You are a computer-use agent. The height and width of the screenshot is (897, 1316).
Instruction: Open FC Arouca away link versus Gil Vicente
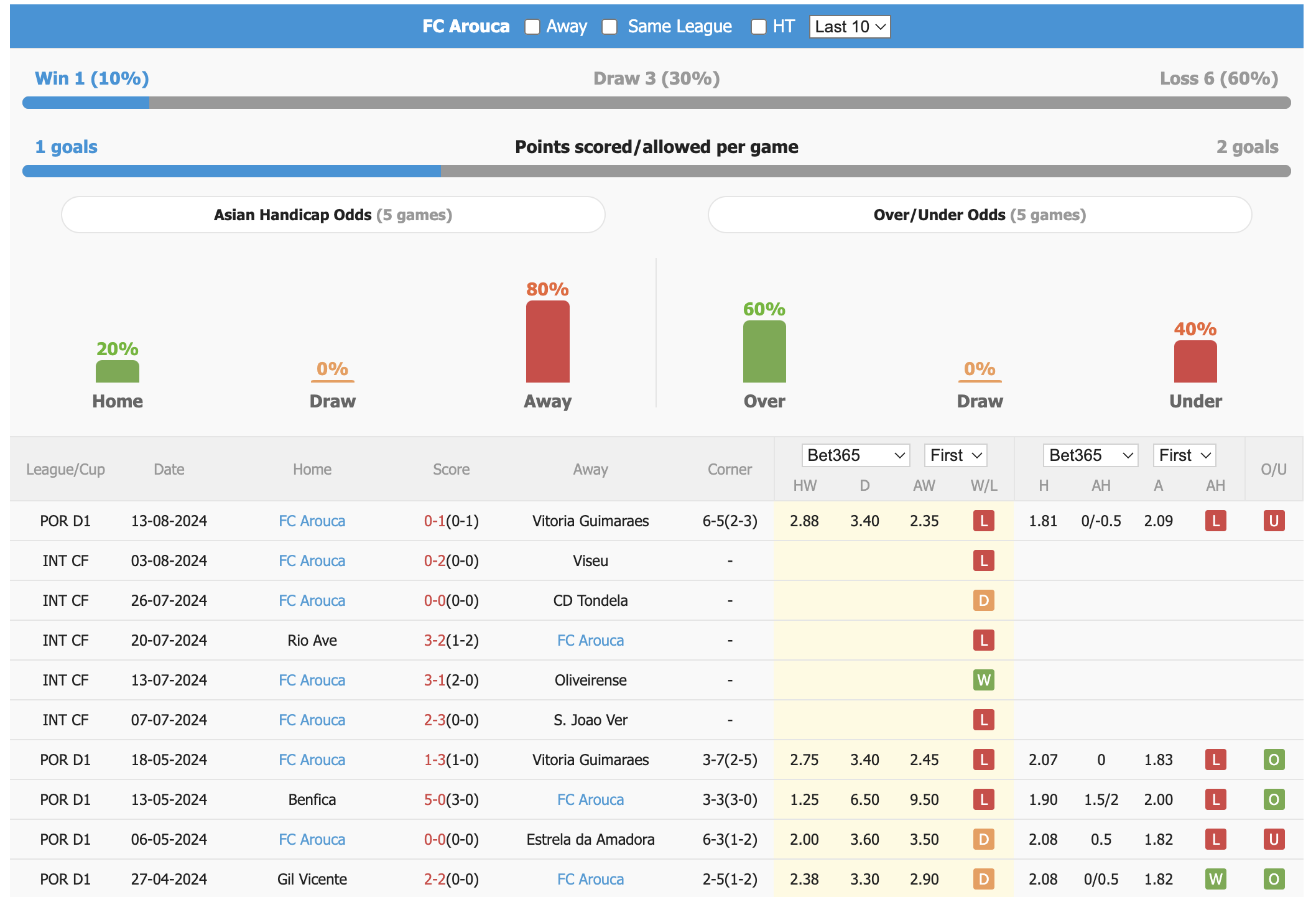pos(591,879)
